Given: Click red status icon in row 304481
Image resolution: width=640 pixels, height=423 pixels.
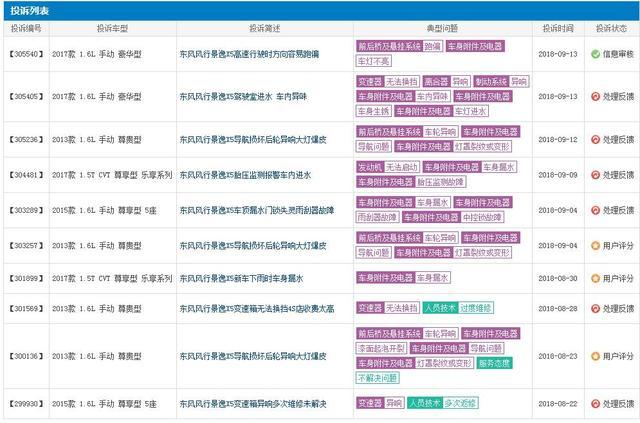Looking at the screenshot, I should [x=596, y=175].
